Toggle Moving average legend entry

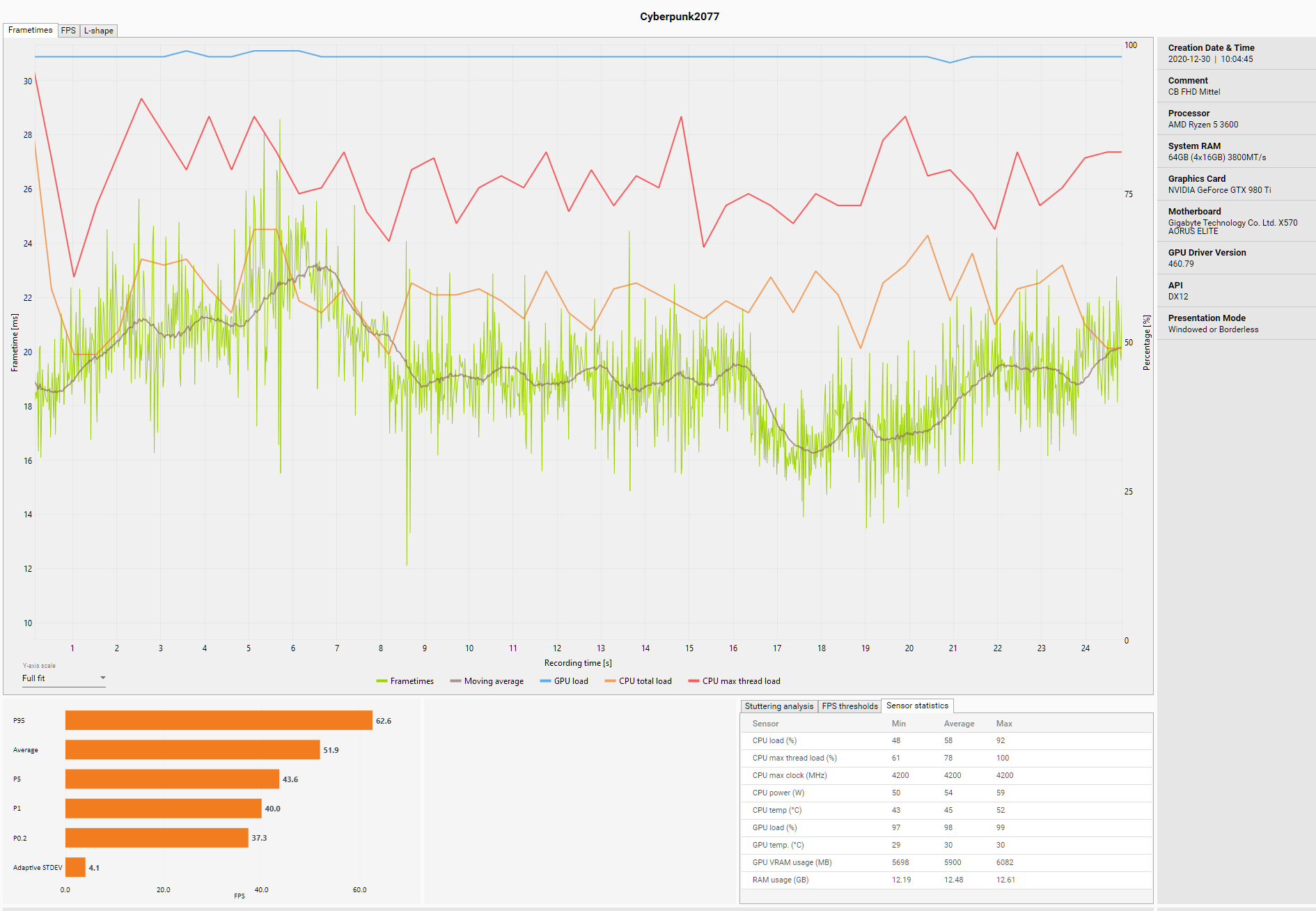(487, 681)
